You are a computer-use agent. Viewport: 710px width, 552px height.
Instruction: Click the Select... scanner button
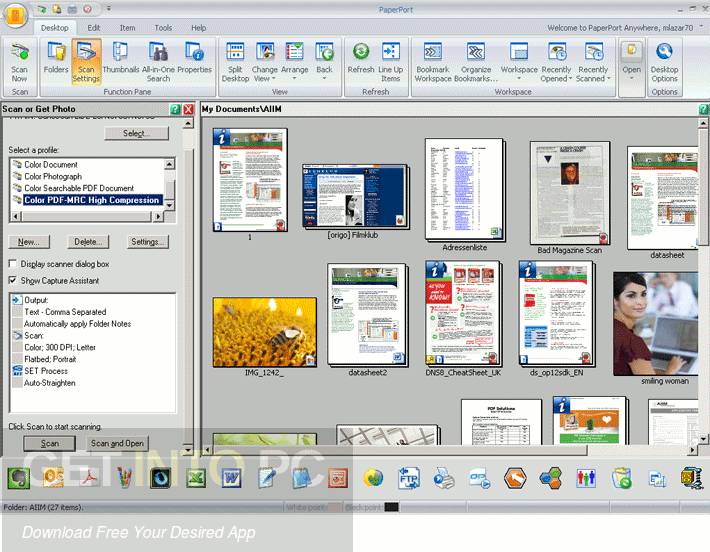[x=136, y=133]
